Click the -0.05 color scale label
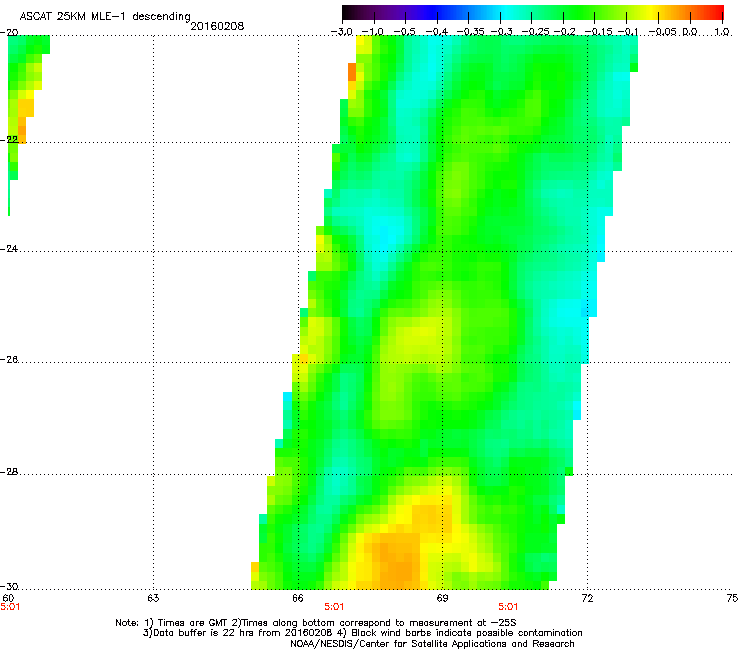740x650 pixels. tap(662, 32)
